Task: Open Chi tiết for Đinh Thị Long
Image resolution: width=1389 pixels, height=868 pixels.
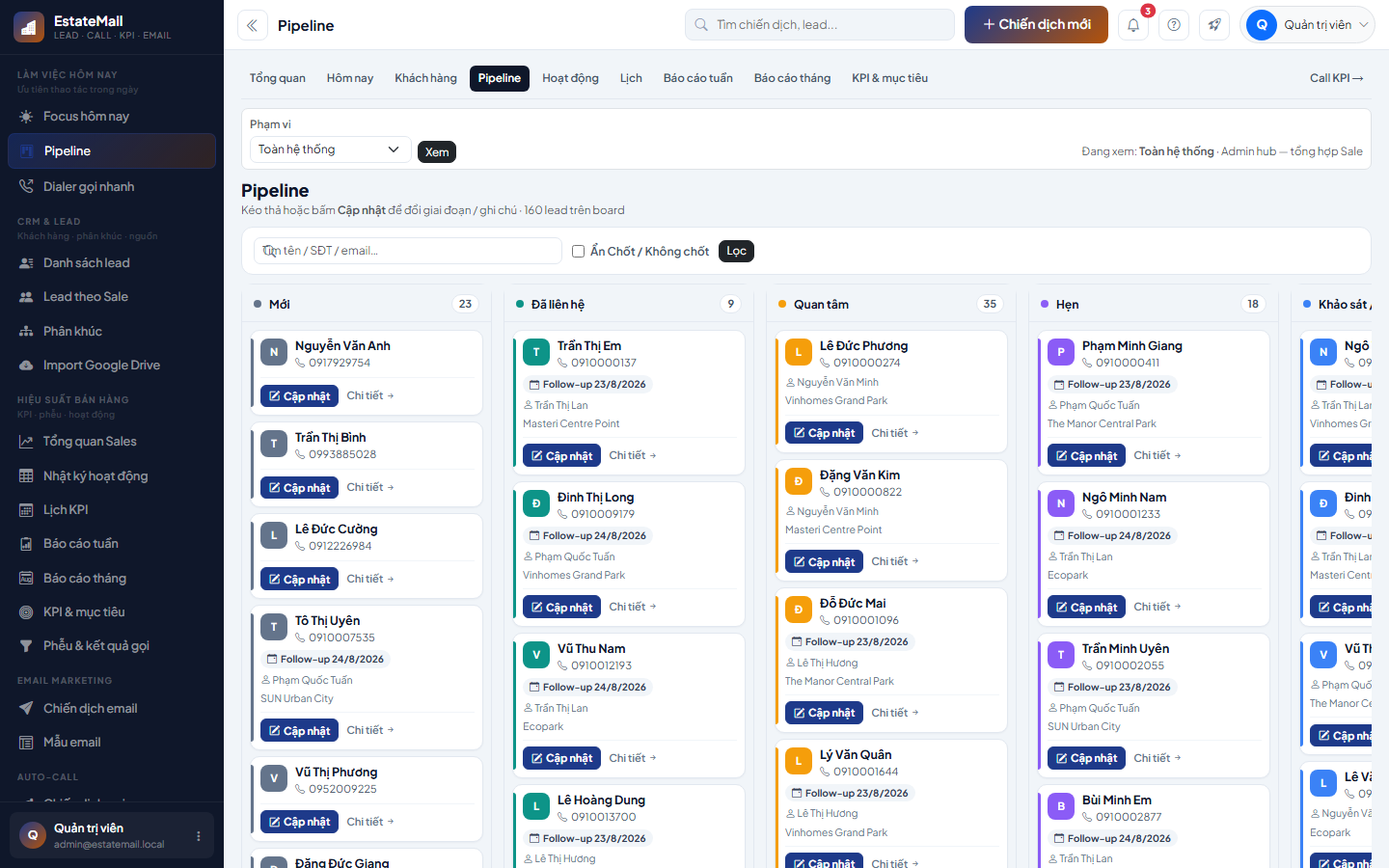Action: 633,608
